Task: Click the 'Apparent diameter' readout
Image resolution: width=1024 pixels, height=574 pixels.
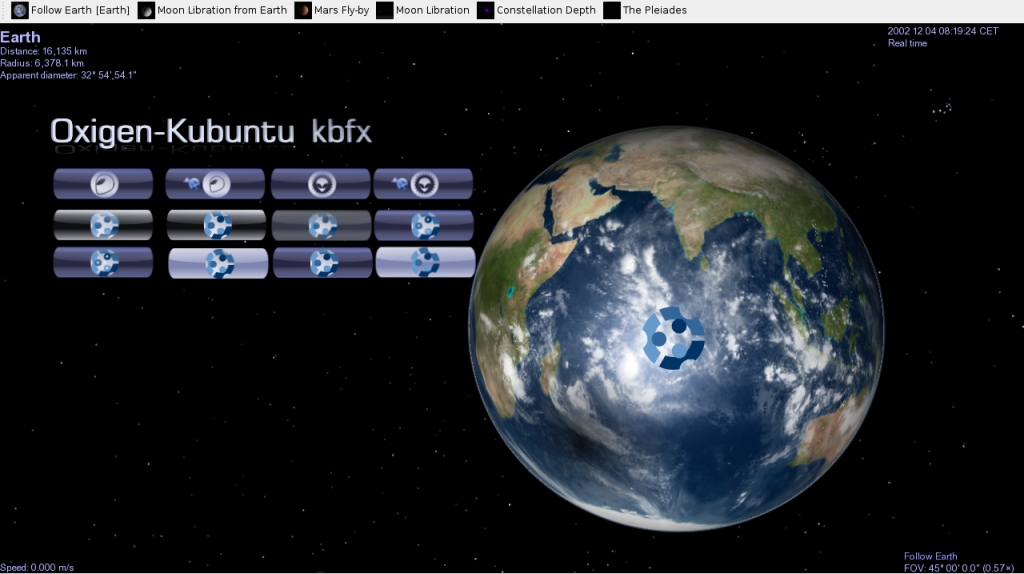Action: point(68,75)
